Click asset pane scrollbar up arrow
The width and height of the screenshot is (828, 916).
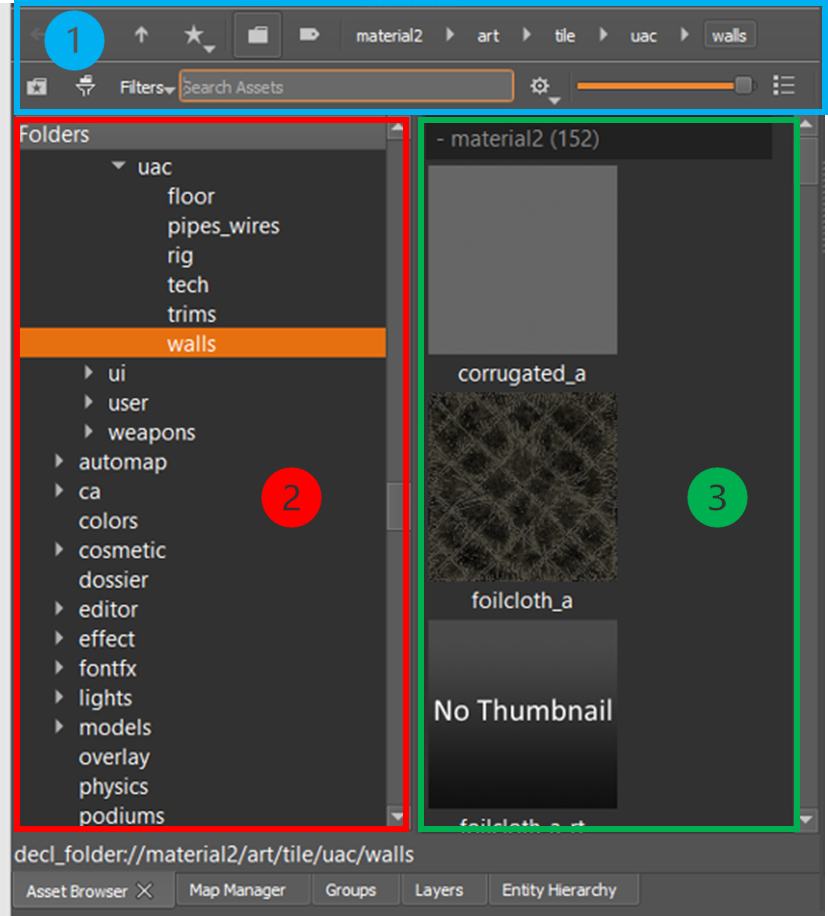[806, 124]
